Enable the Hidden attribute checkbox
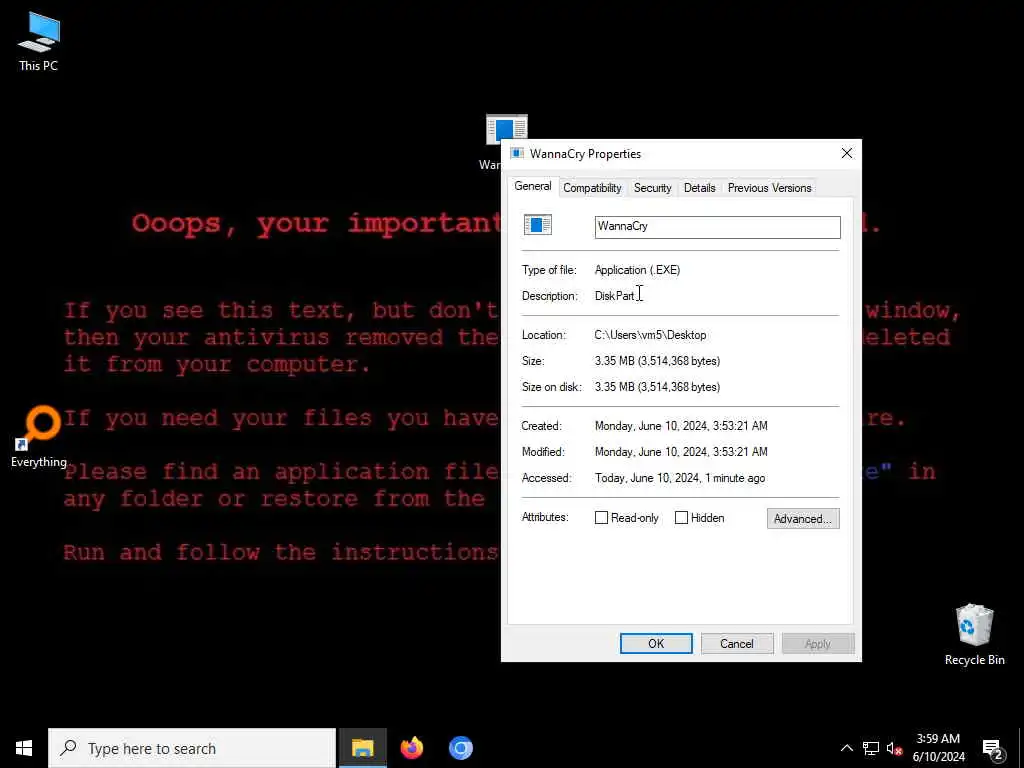Screen dimensions: 1024x768 [x=681, y=518]
